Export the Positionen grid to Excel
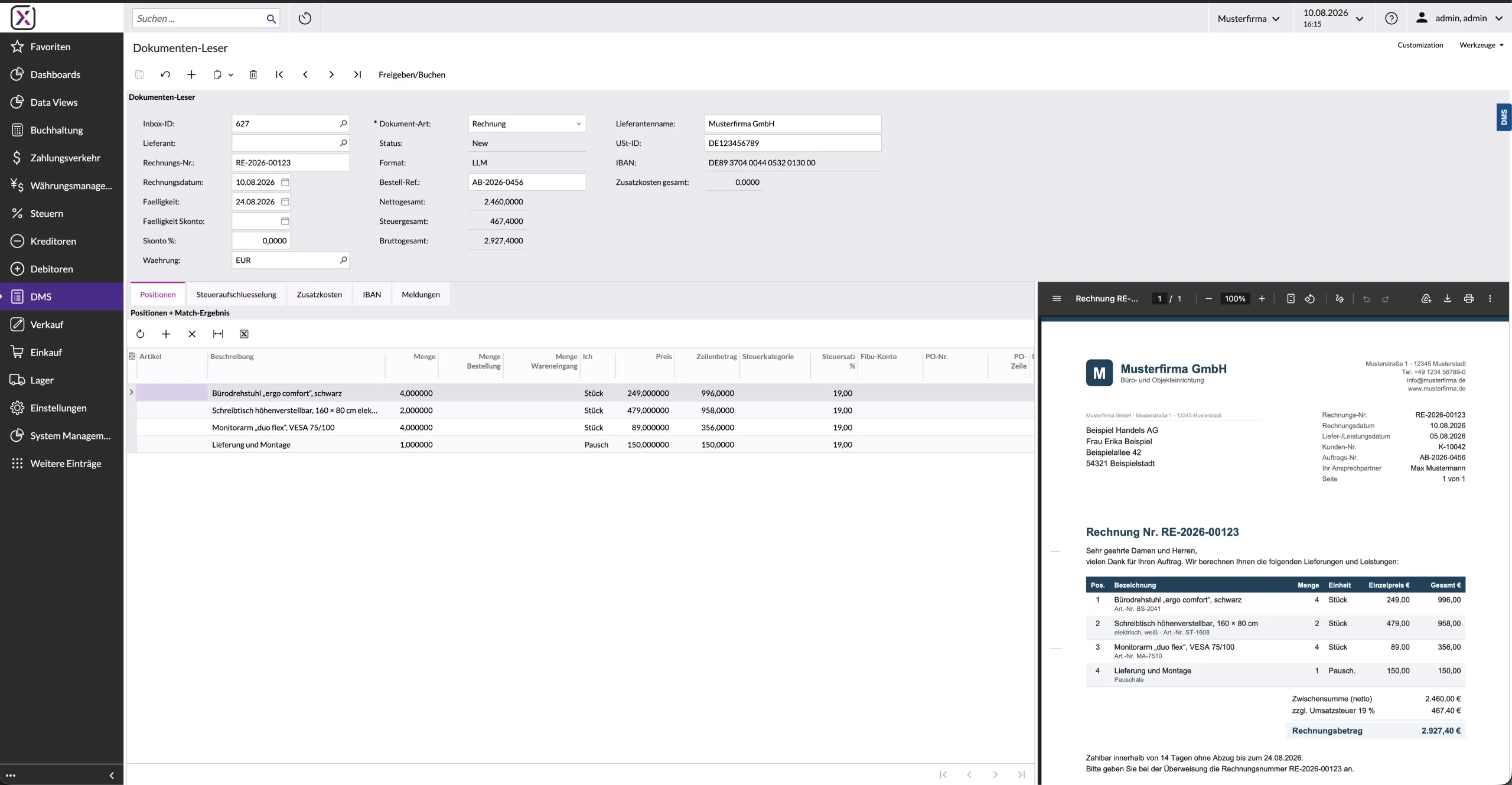This screenshot has width=1512, height=785. 244,334
